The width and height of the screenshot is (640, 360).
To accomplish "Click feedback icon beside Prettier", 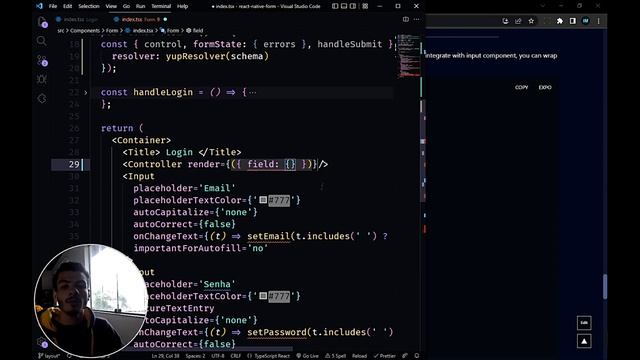I will pos(405,356).
